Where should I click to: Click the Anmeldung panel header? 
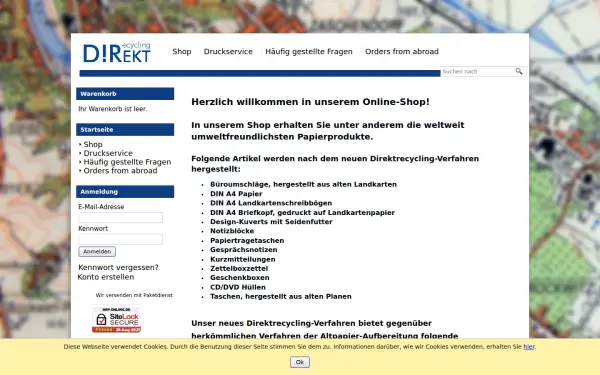125,191
